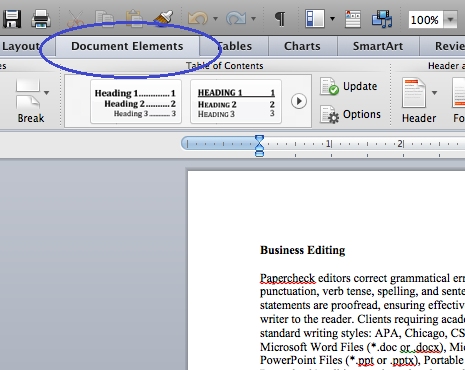Open Table of Contents Options

pos(350,114)
